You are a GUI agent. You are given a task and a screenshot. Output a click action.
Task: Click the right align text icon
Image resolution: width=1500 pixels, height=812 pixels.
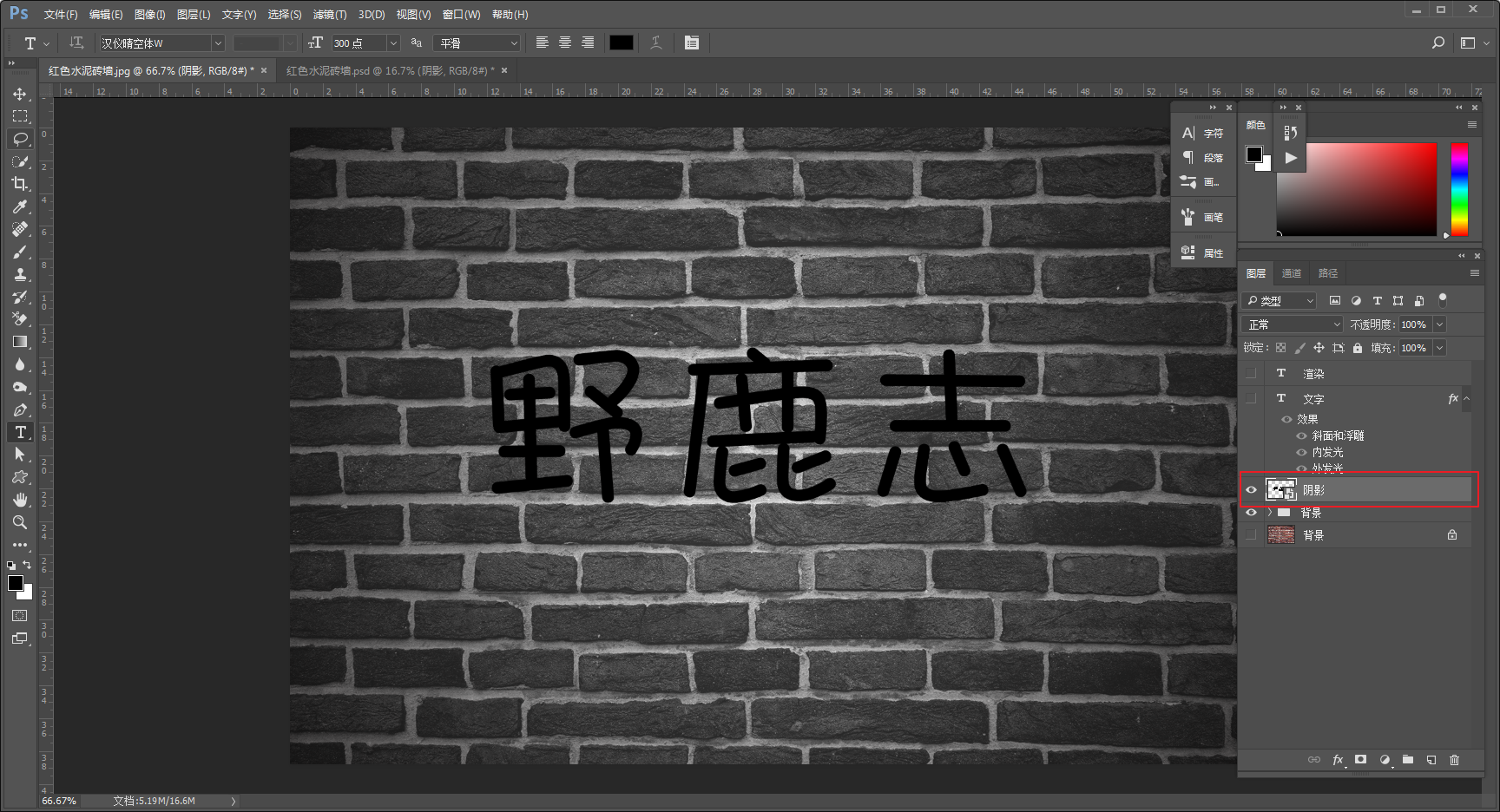pyautogui.click(x=588, y=43)
